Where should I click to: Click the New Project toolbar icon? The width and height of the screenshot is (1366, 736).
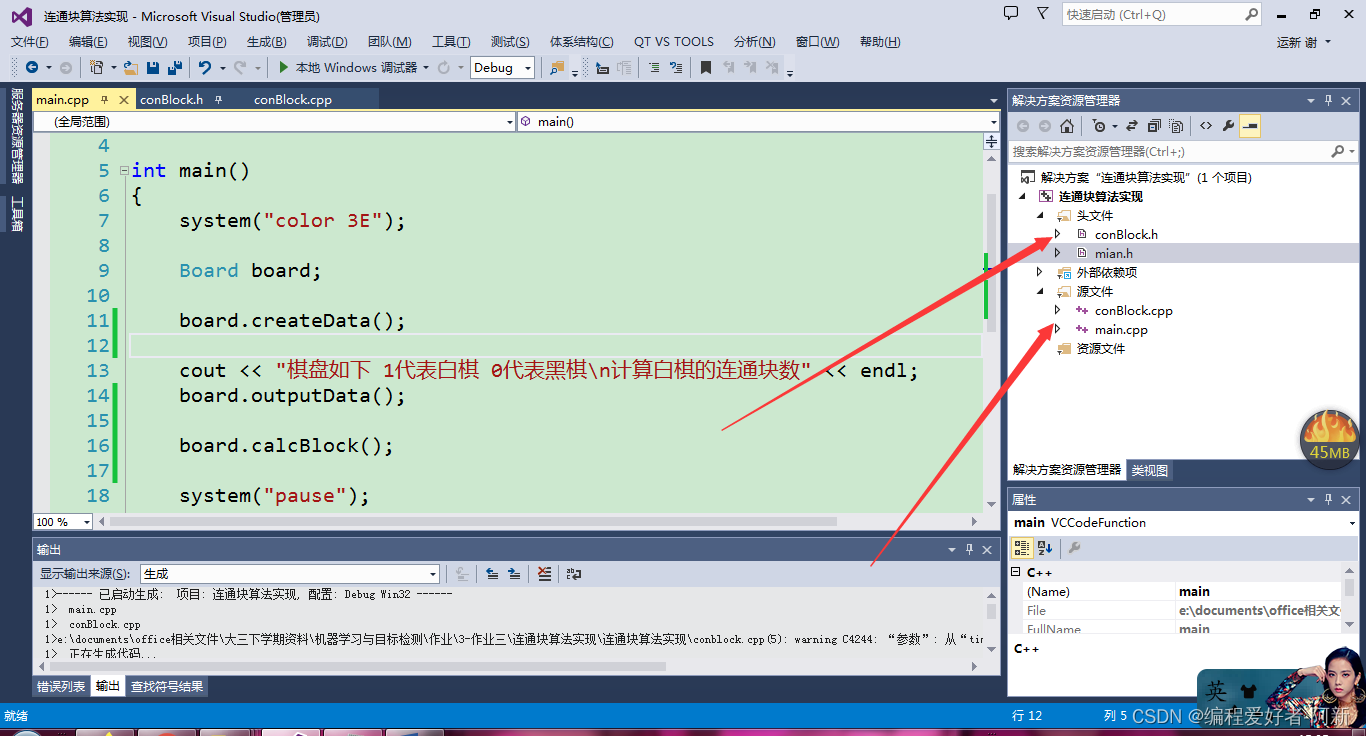click(96, 67)
